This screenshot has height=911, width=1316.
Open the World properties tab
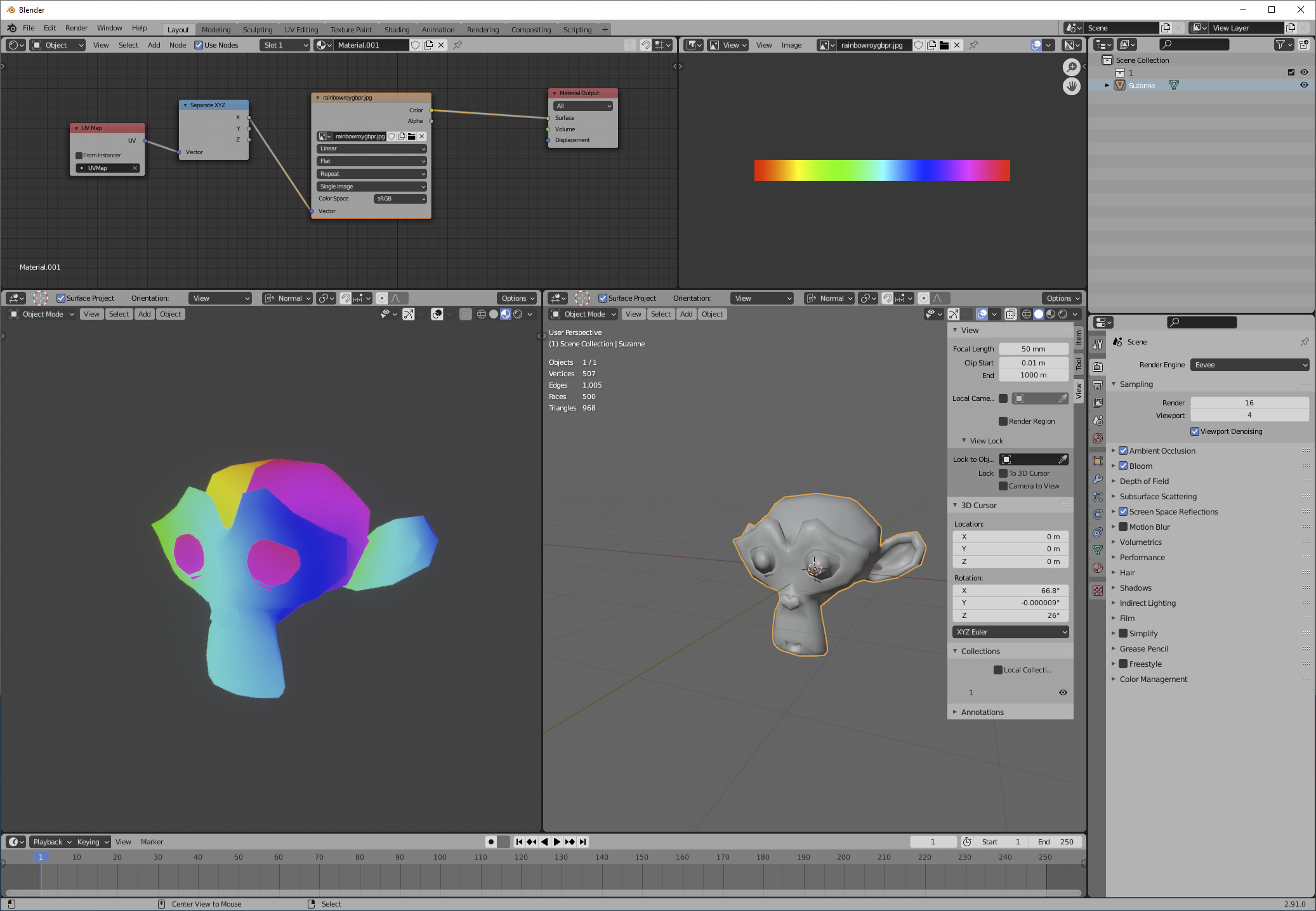1098,438
